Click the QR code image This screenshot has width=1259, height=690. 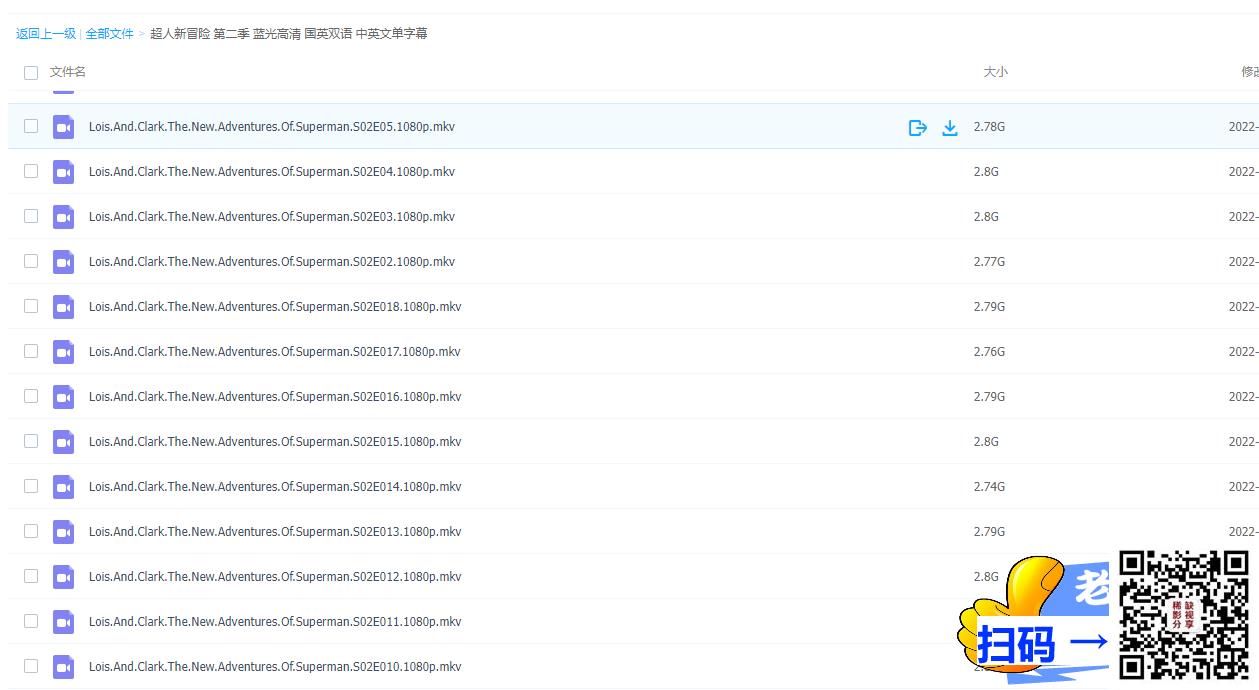(1184, 615)
